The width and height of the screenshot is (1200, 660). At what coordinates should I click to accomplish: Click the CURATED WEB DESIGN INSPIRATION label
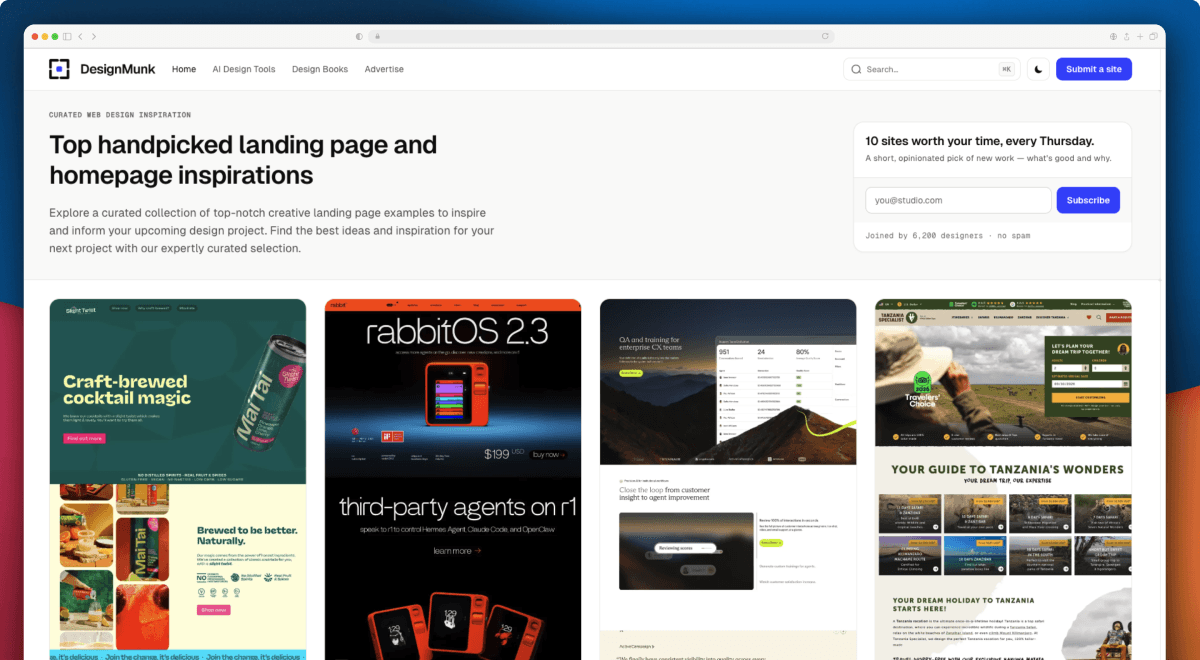coord(120,115)
